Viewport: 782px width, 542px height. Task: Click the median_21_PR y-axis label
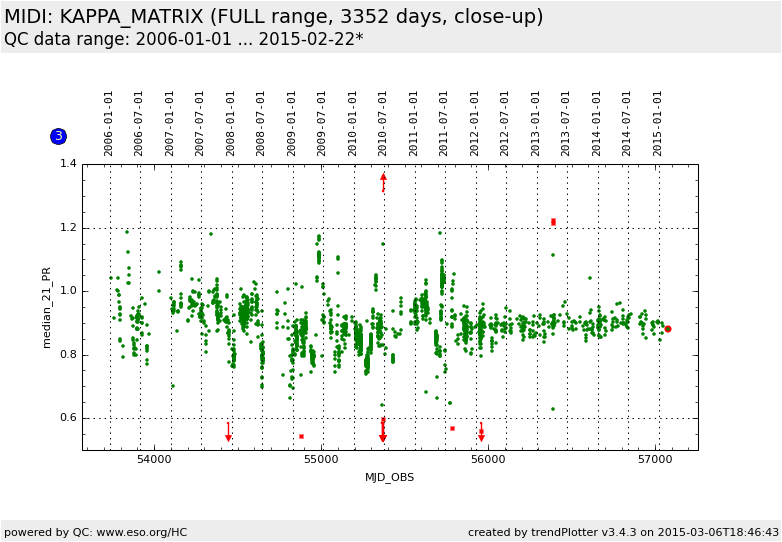click(x=46, y=307)
